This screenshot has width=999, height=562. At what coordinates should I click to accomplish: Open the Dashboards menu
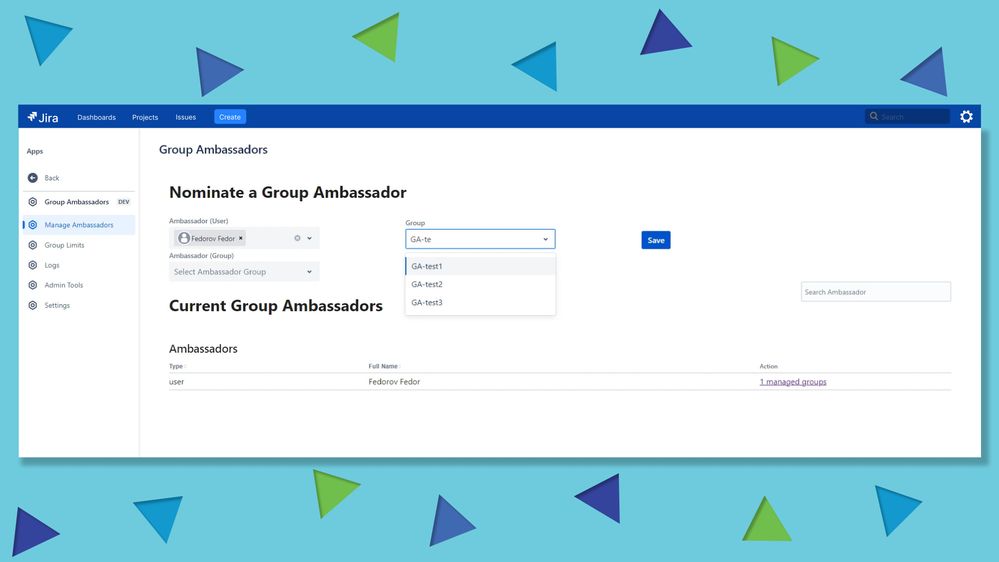(x=96, y=117)
